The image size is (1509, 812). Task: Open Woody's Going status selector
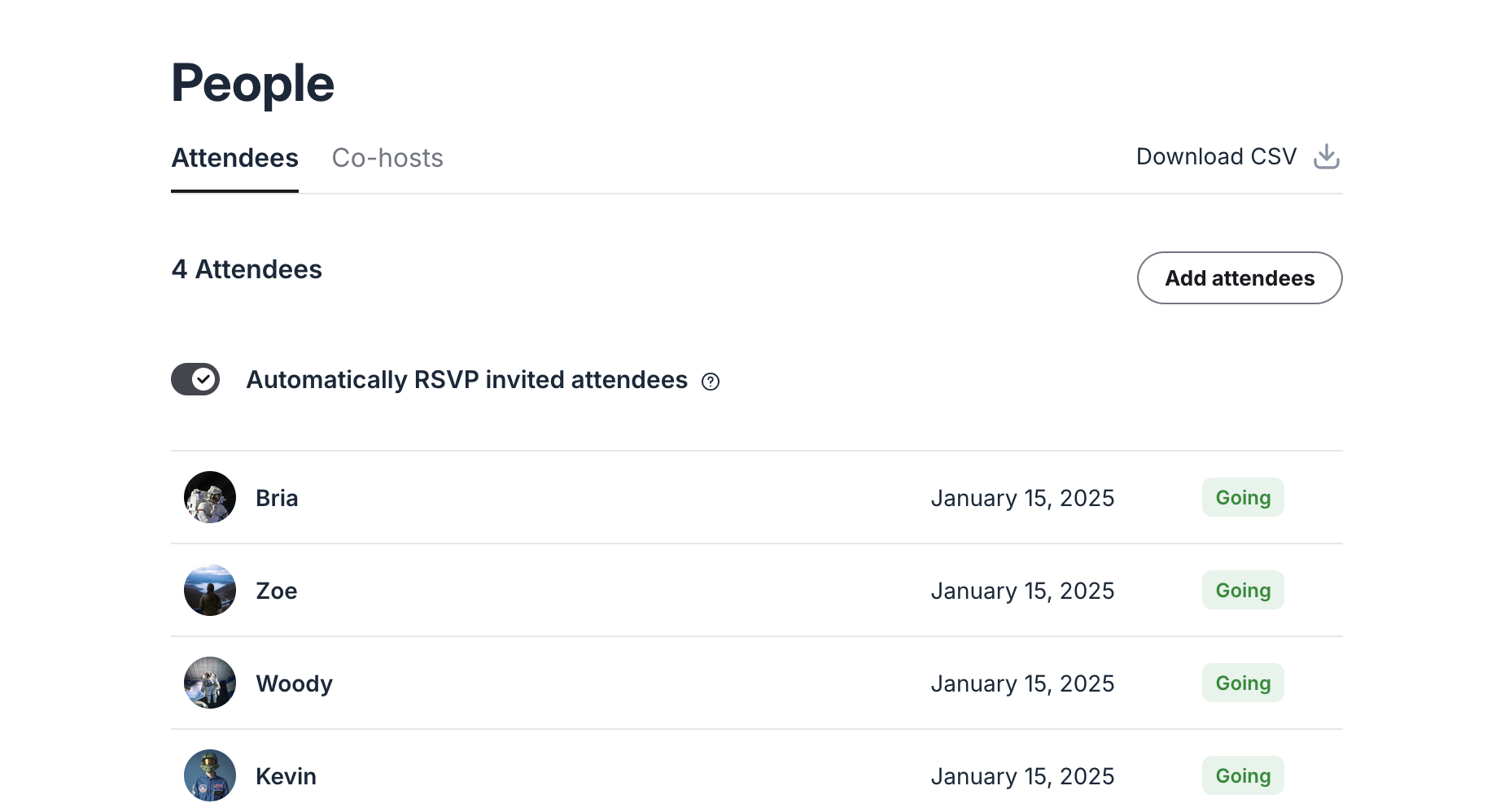coord(1242,683)
